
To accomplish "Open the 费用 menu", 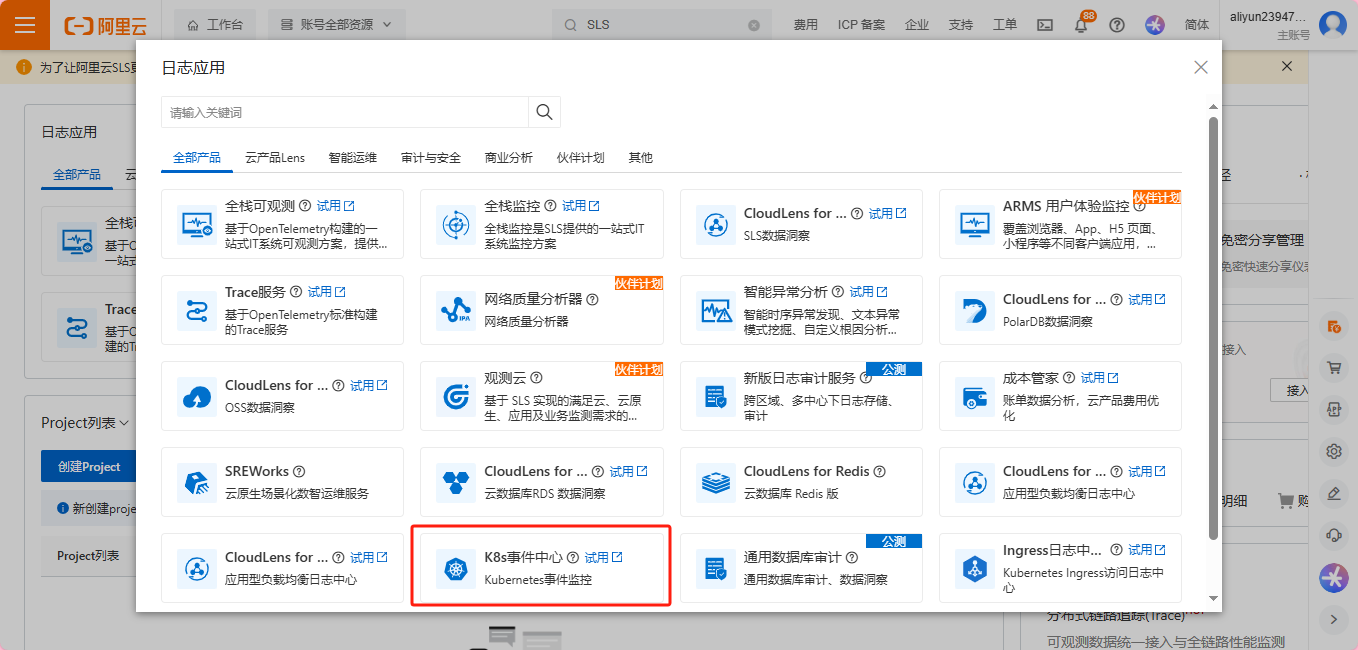I will [x=806, y=25].
